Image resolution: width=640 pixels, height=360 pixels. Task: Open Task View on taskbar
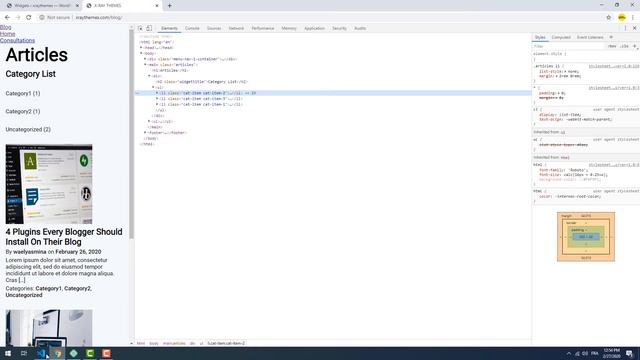(x=24, y=353)
